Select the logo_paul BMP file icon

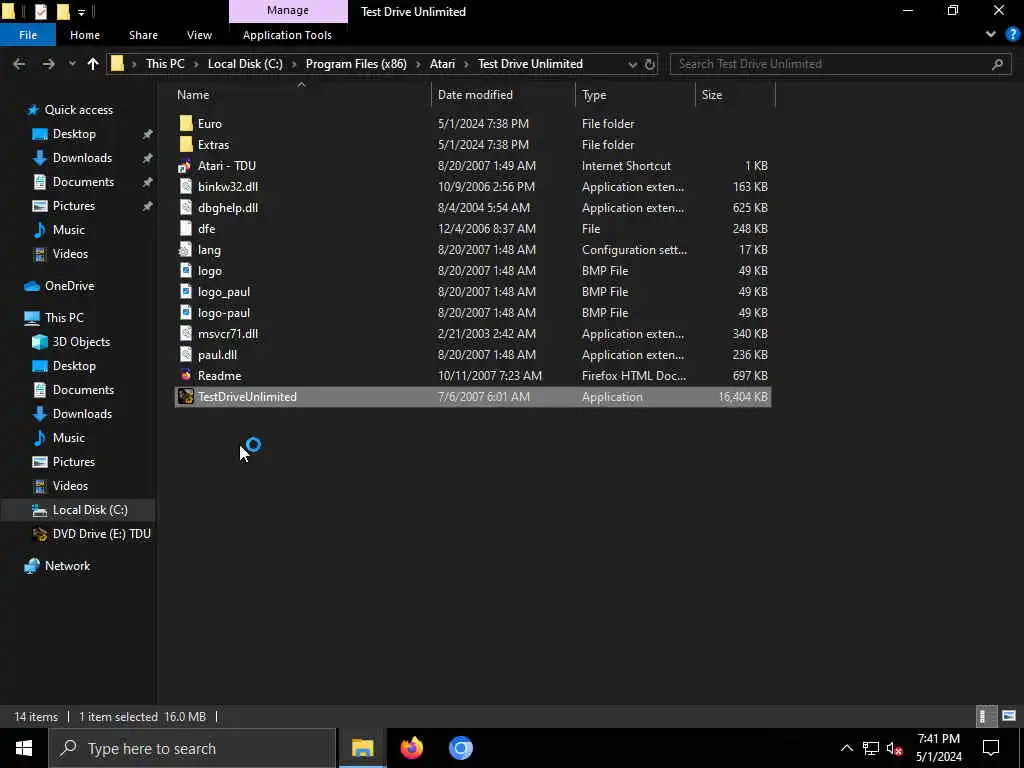tap(186, 292)
